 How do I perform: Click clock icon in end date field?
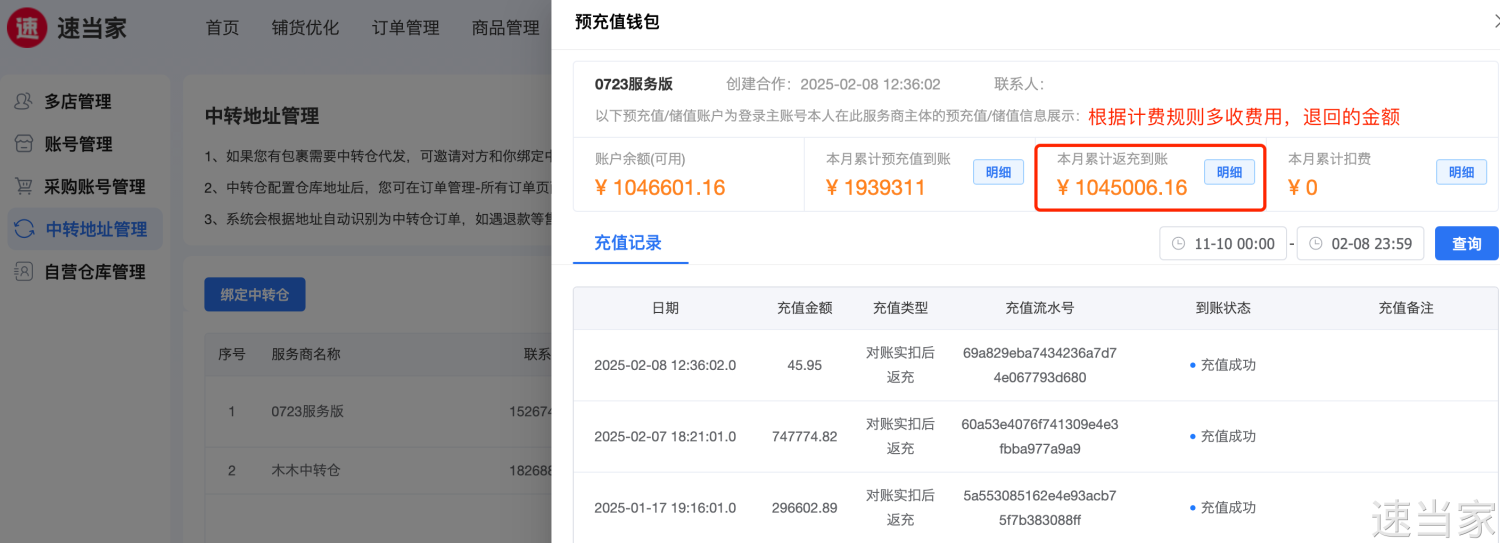click(1315, 244)
